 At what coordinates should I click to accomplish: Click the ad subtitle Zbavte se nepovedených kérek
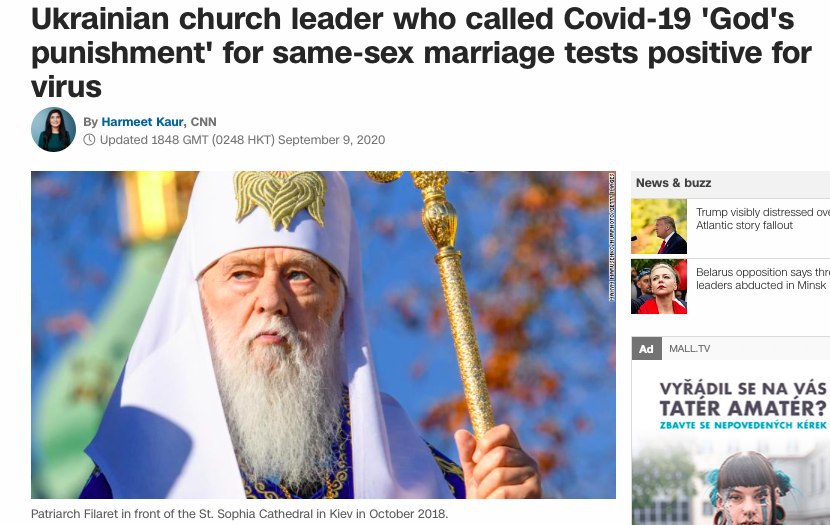pyautogui.click(x=743, y=425)
